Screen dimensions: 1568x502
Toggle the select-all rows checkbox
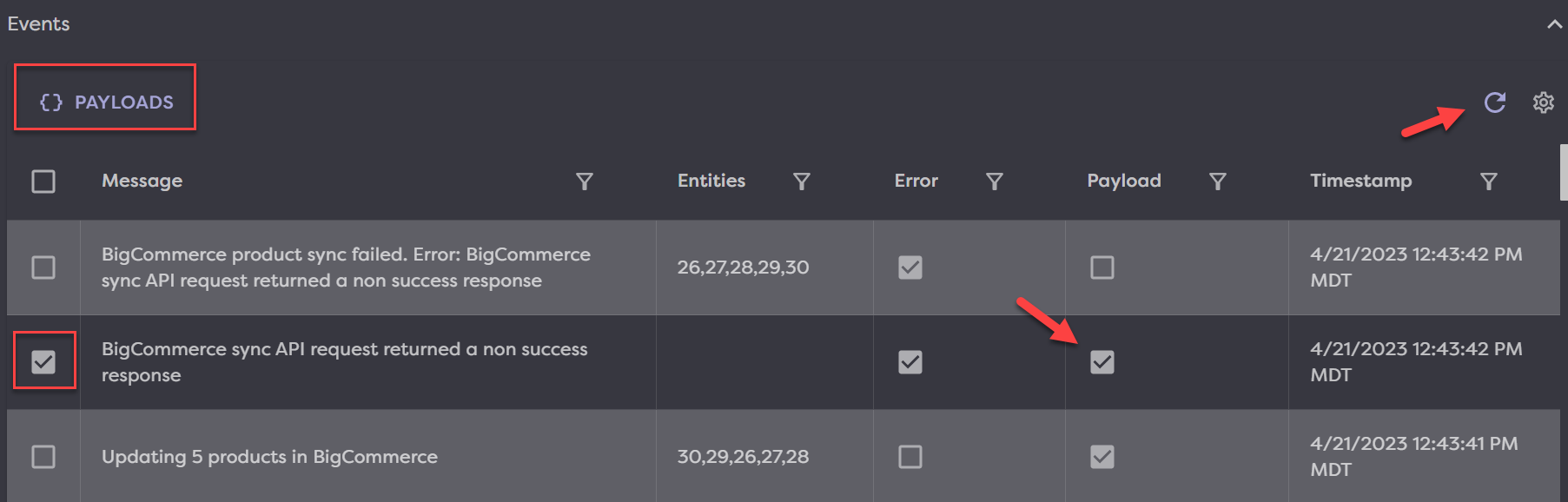pos(43,182)
